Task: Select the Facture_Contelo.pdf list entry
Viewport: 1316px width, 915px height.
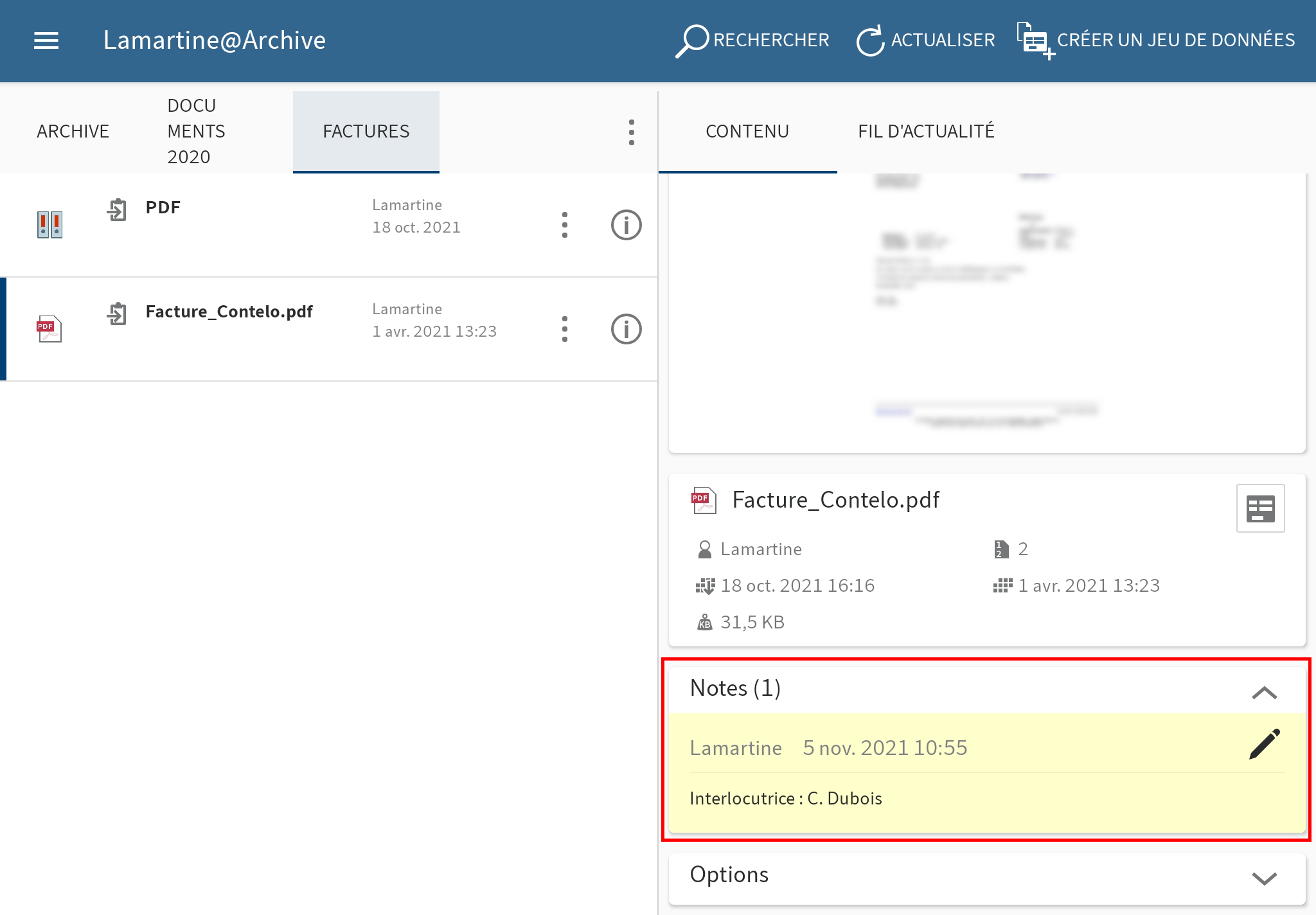Action: pos(329,329)
